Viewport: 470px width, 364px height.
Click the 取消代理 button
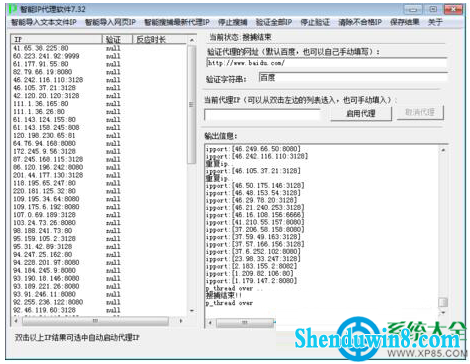(x=420, y=112)
